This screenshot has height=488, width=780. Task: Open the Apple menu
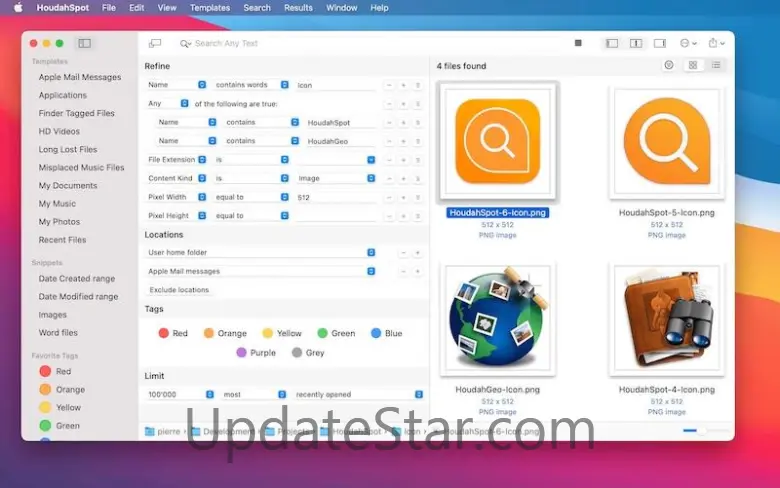pyautogui.click(x=18, y=7)
